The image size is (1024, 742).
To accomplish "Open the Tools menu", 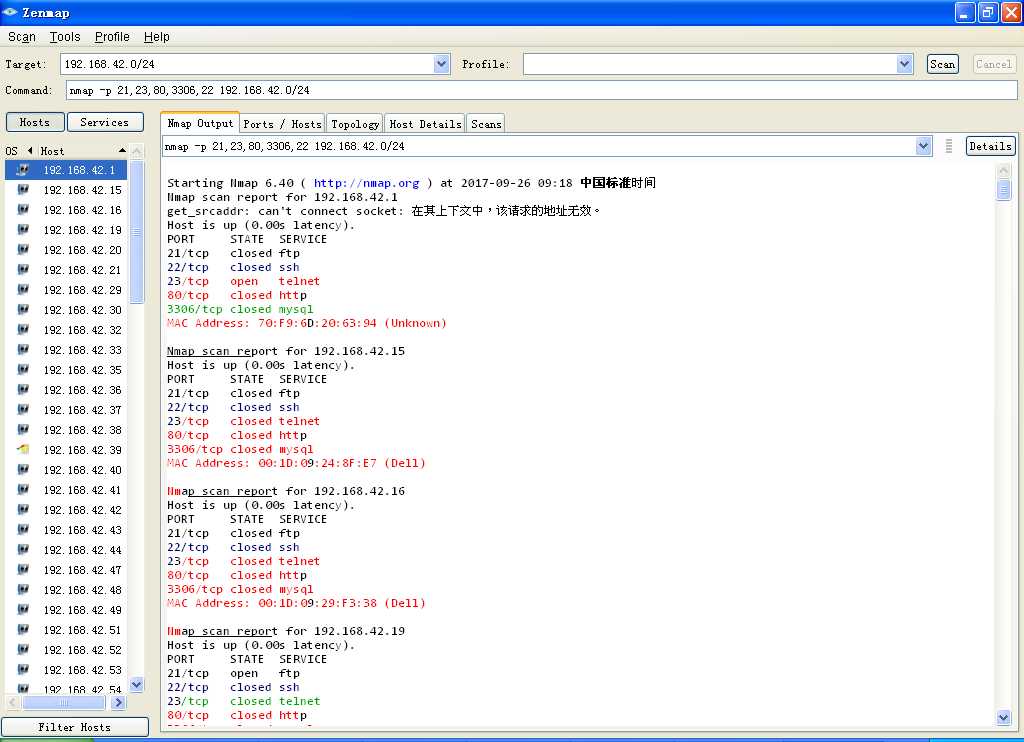I will click(x=65, y=37).
